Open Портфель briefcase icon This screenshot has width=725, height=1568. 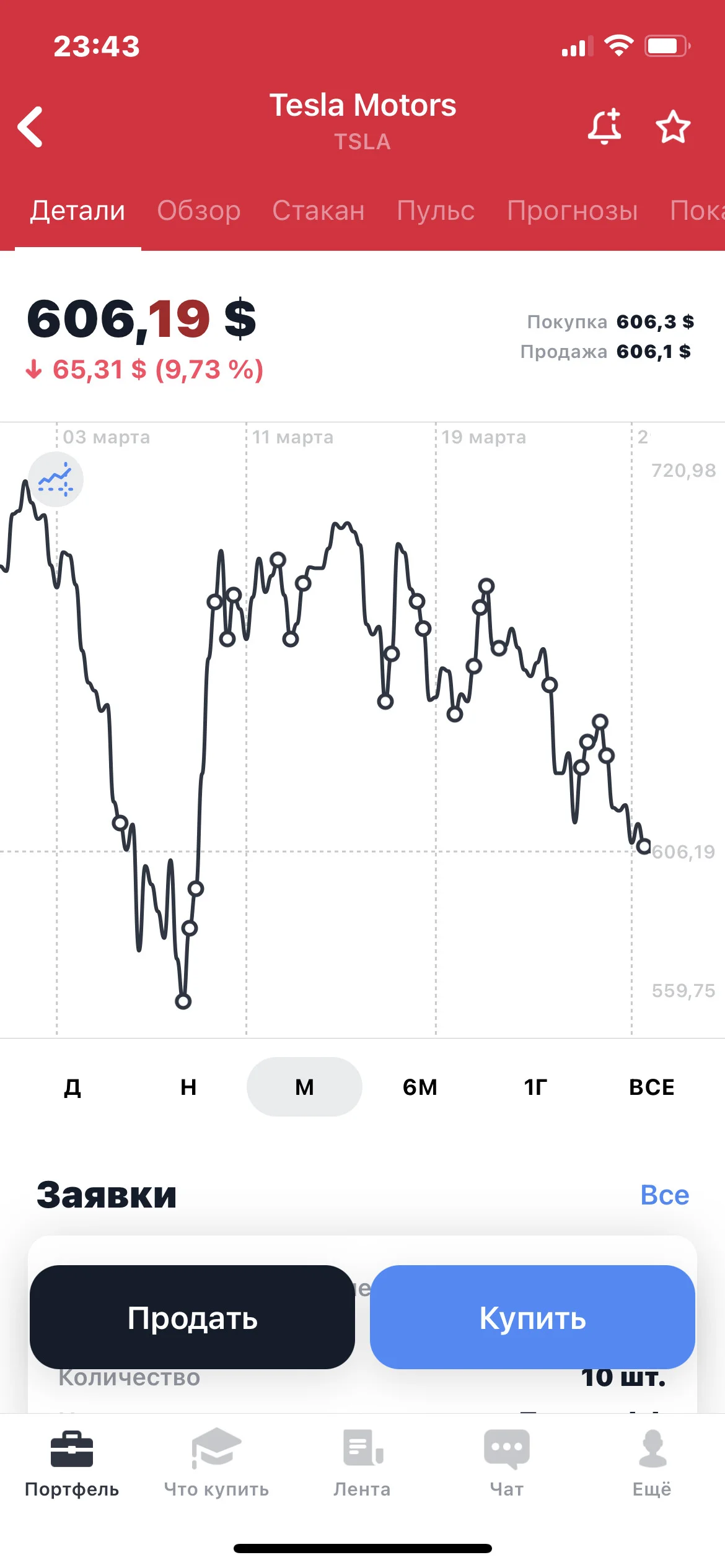coord(72,1449)
